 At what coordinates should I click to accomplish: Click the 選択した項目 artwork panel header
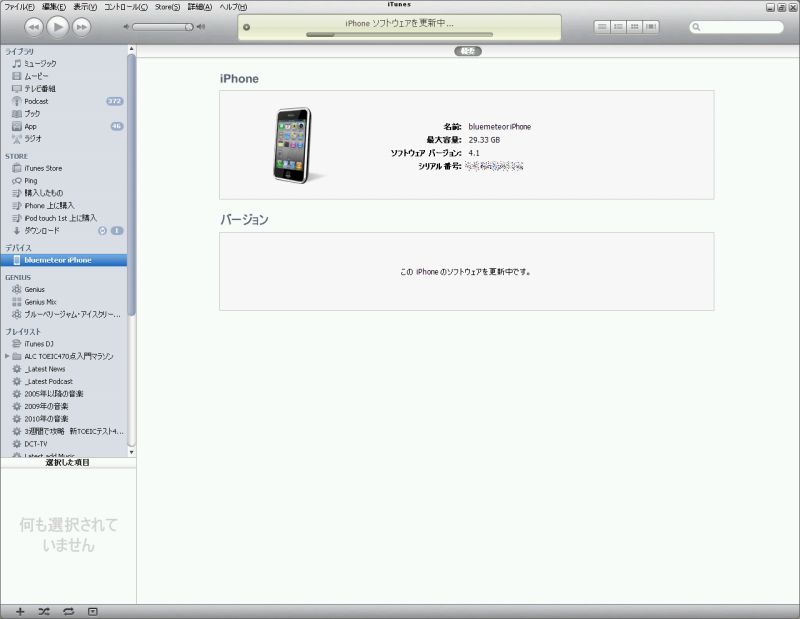[x=68, y=462]
